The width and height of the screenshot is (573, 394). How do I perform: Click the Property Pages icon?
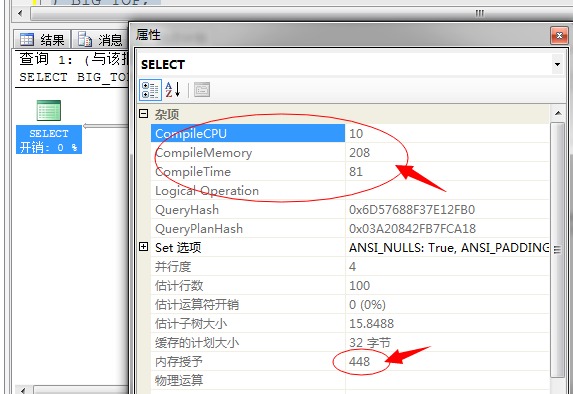202,90
